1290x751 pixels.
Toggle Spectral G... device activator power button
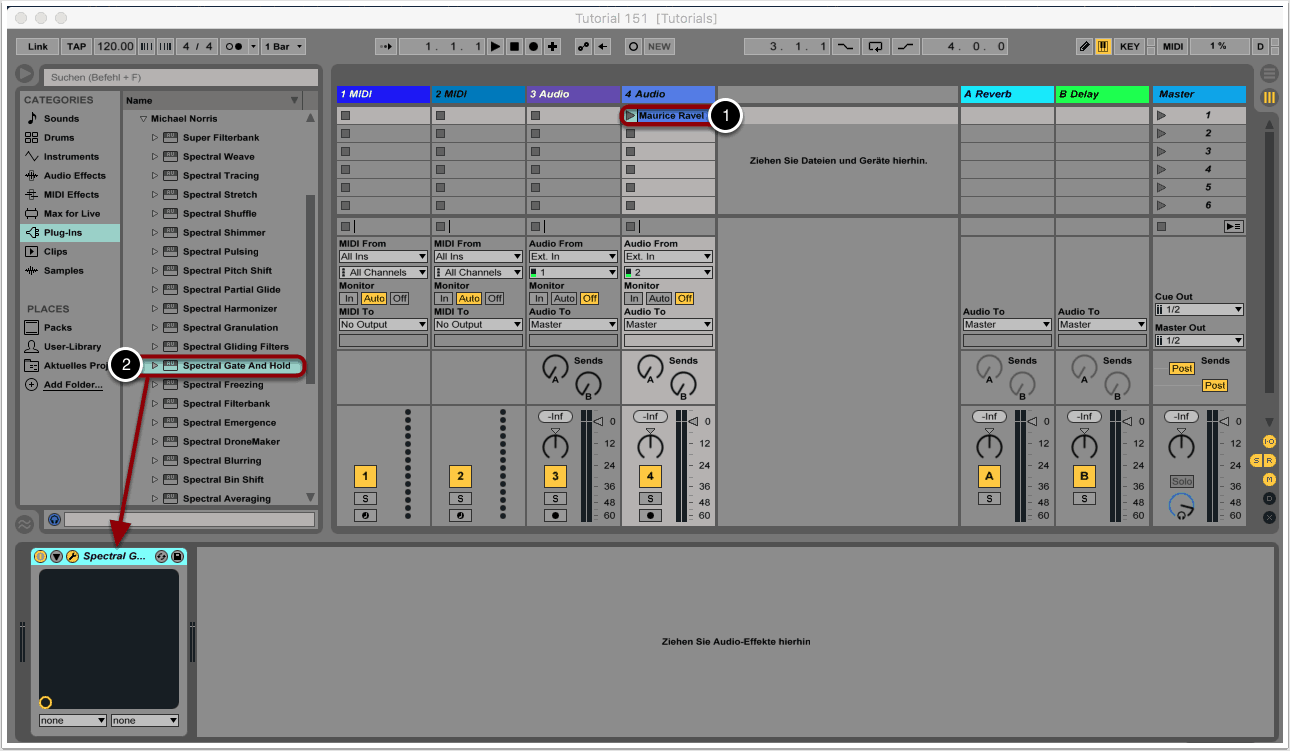coord(41,556)
